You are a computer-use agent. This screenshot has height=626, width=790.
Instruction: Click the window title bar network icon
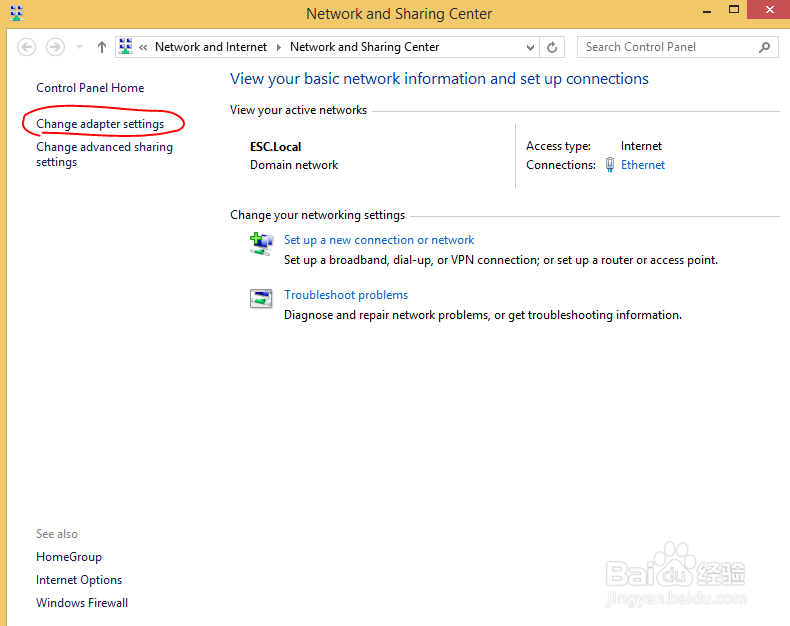click(16, 13)
